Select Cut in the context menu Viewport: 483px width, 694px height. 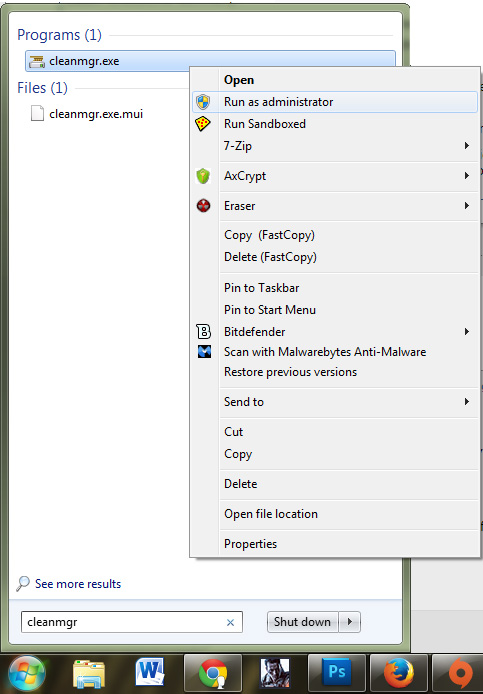(335, 432)
